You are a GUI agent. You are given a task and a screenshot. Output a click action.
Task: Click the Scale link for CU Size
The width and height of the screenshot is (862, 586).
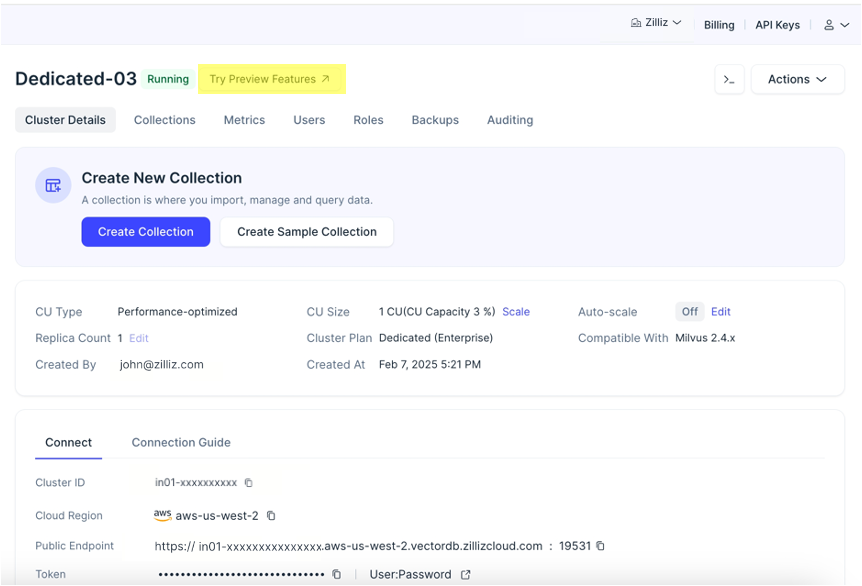coord(516,312)
